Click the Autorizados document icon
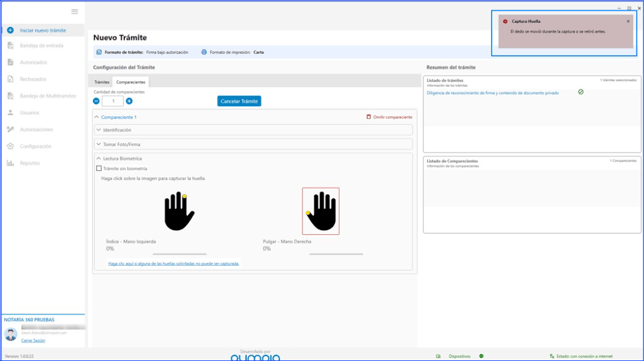Viewport: 644px width, 361px height. coord(10,62)
